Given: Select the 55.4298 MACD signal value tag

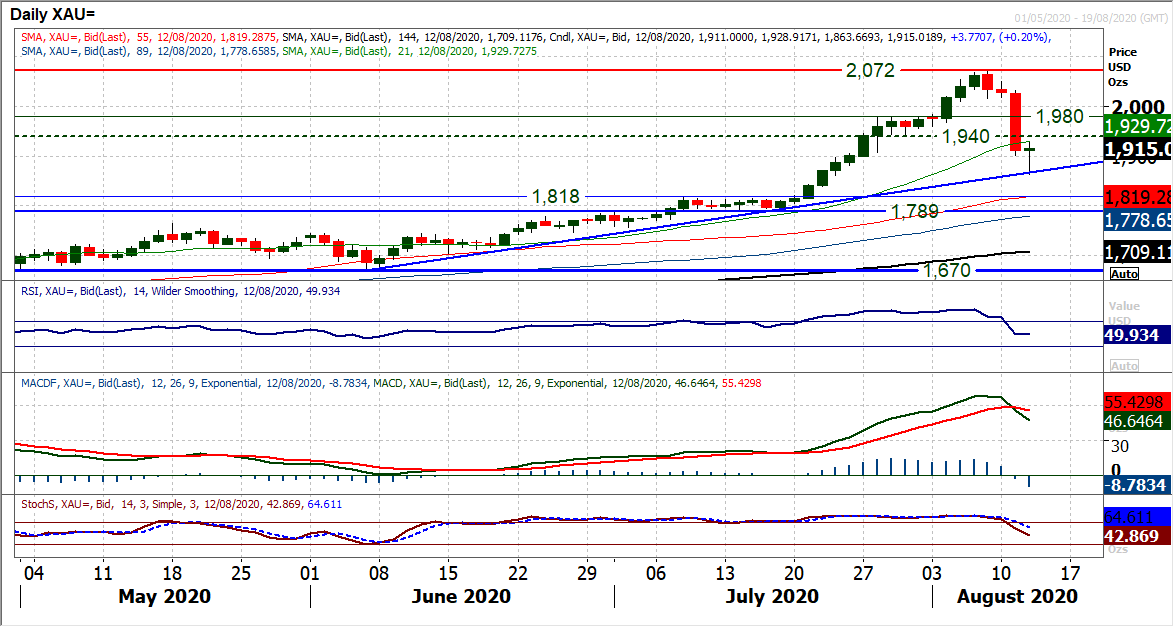Looking at the screenshot, I should (x=1140, y=402).
